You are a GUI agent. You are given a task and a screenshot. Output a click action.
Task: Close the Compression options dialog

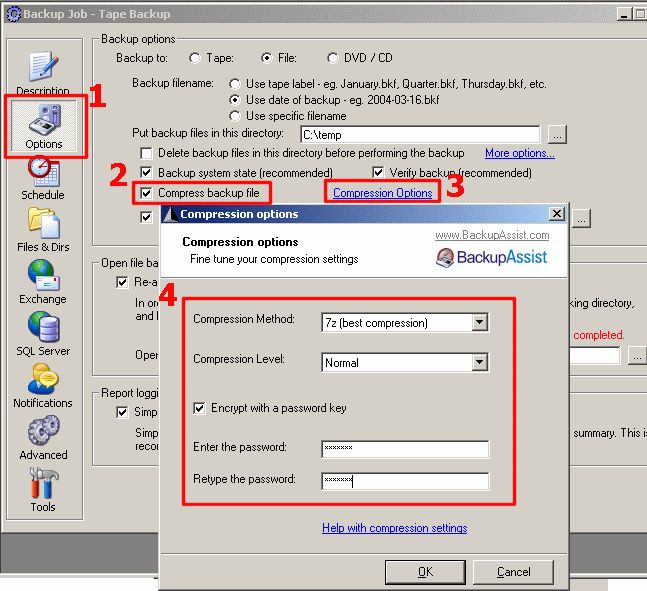557,213
